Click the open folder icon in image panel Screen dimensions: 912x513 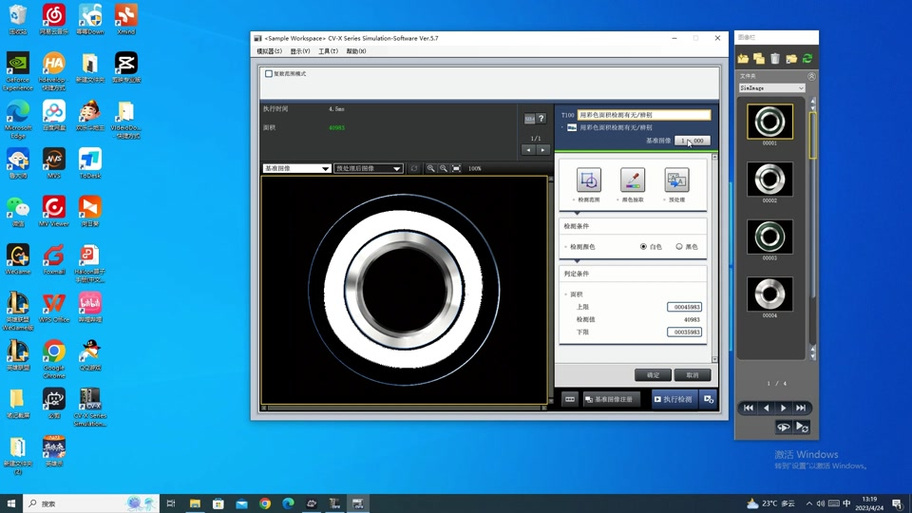pos(743,58)
